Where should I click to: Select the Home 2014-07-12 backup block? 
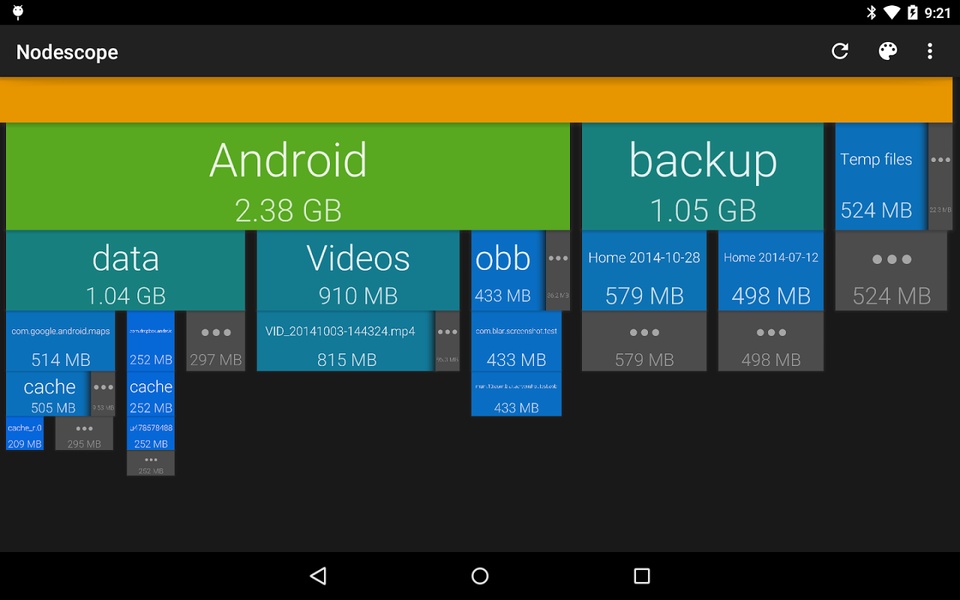(x=771, y=271)
